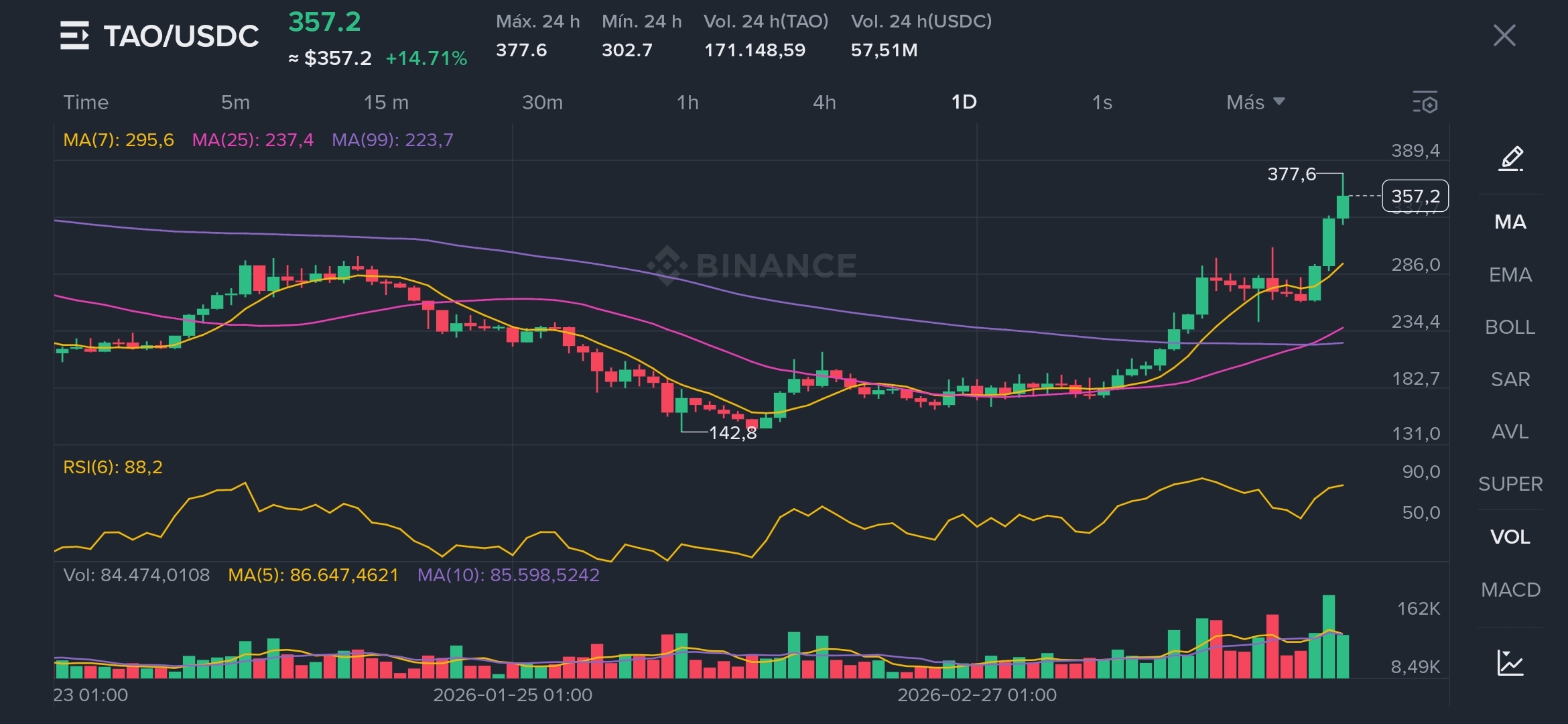Turn on the SAR indicator
The height and width of the screenshot is (724, 1568).
pyautogui.click(x=1510, y=379)
